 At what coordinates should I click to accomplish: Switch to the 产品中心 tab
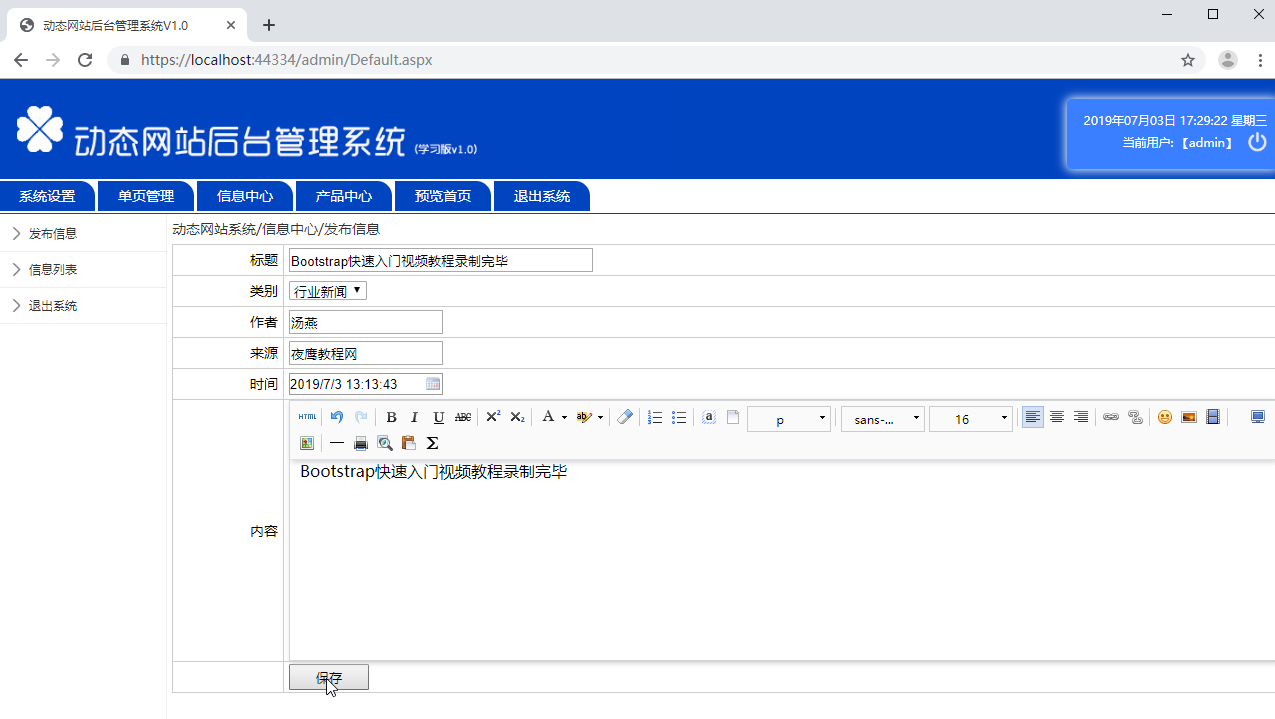coord(344,196)
